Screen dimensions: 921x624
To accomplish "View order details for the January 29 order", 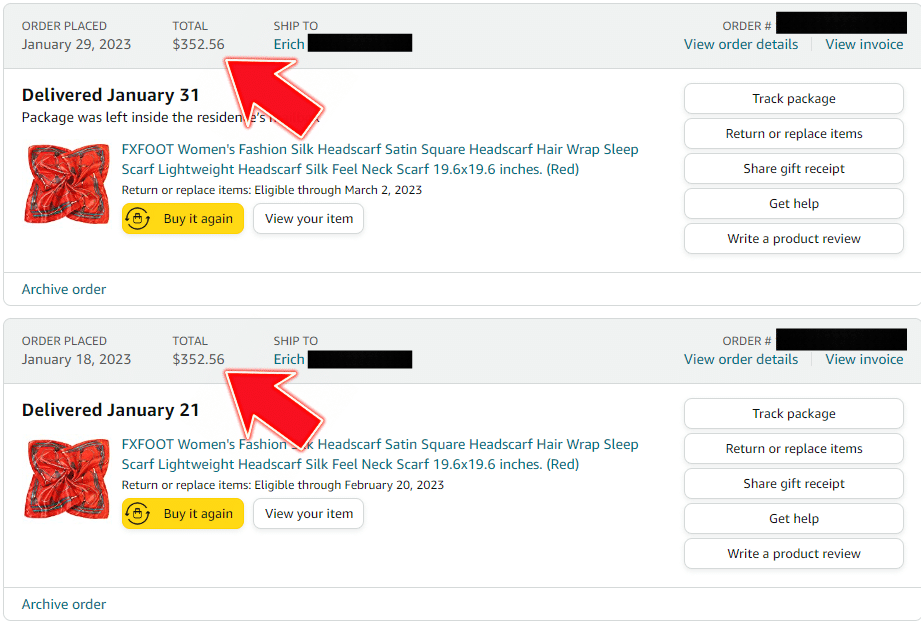I will [741, 45].
